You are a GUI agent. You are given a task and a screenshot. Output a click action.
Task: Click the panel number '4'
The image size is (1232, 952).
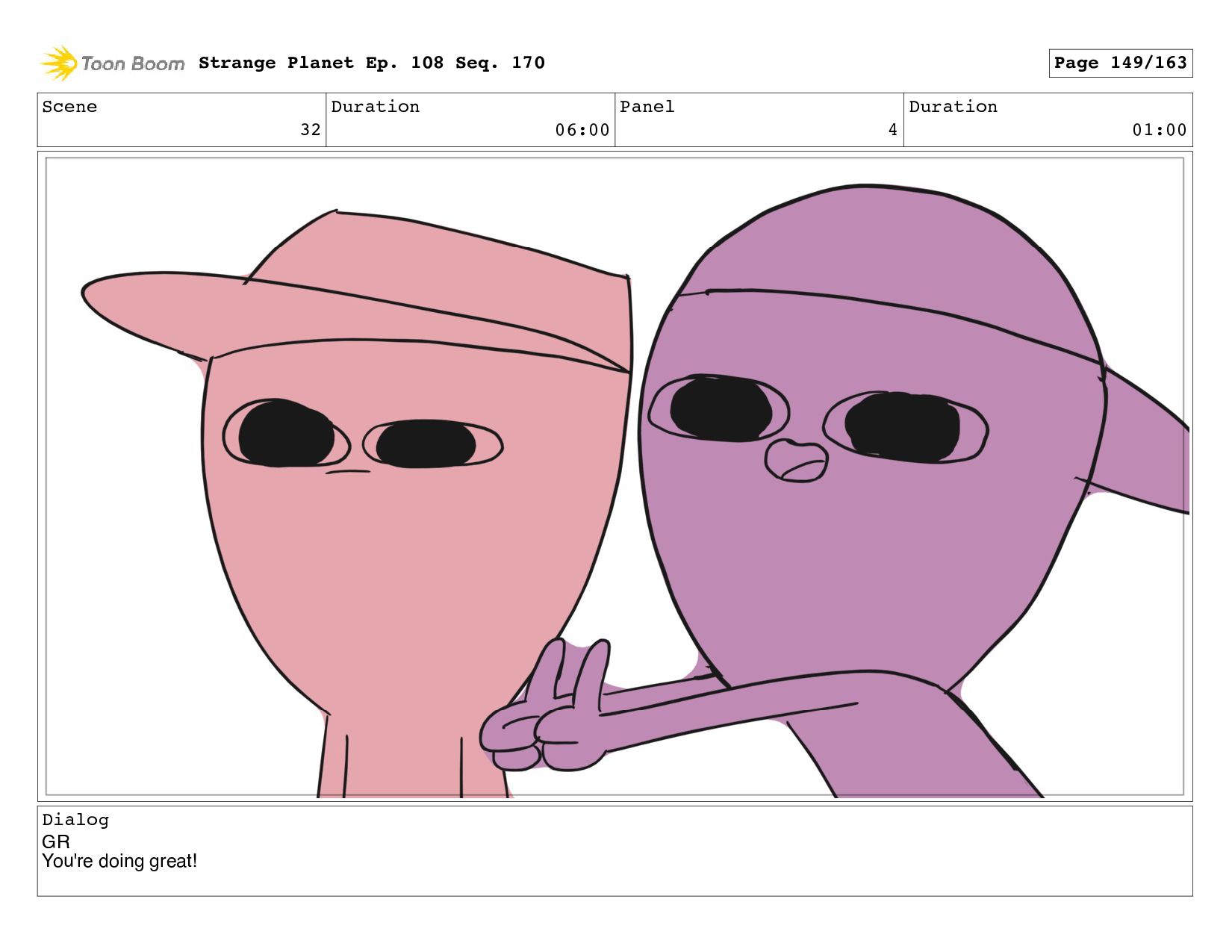coord(893,130)
